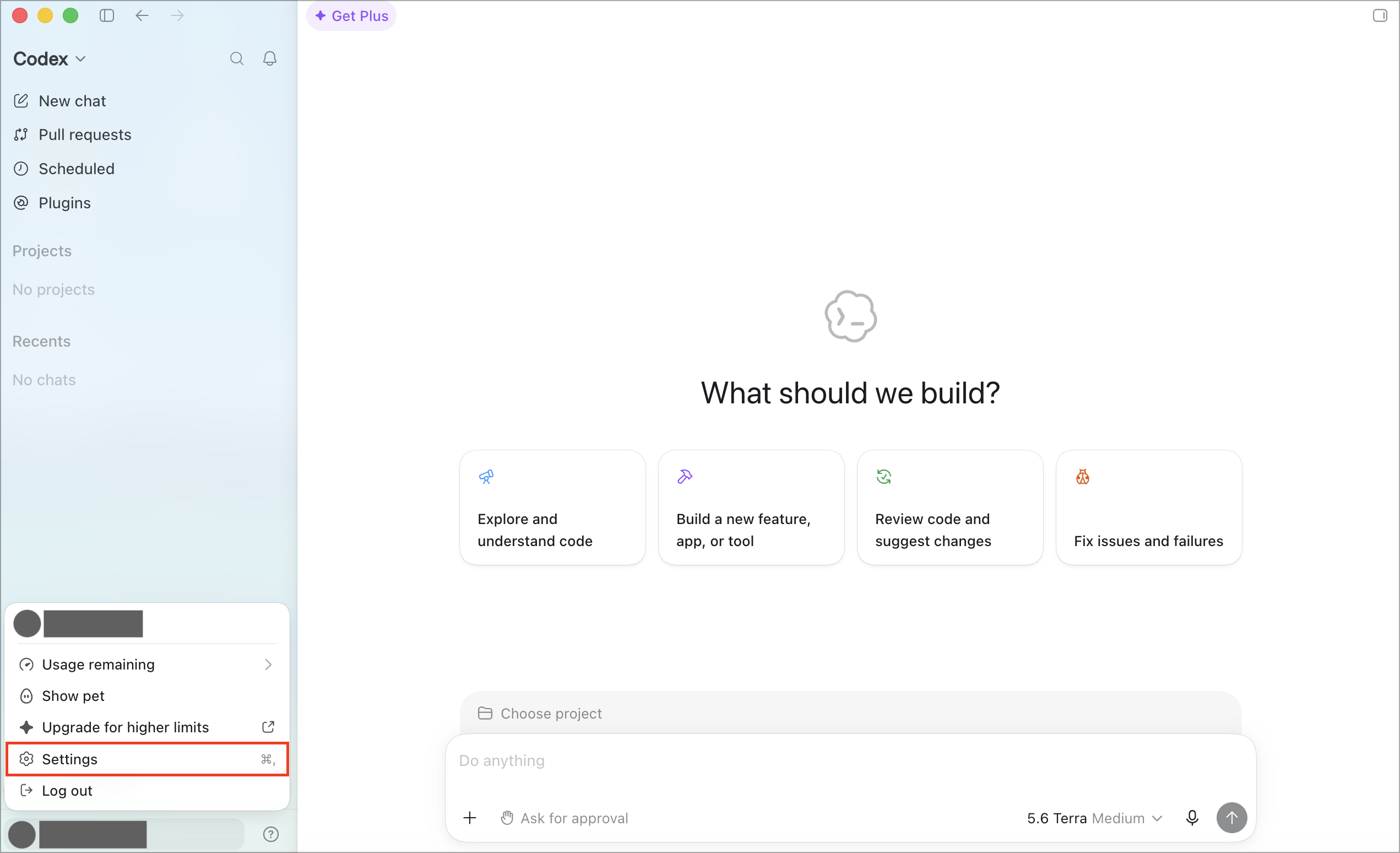Open notifications bell
This screenshot has width=1400, height=853.
pos(270,58)
